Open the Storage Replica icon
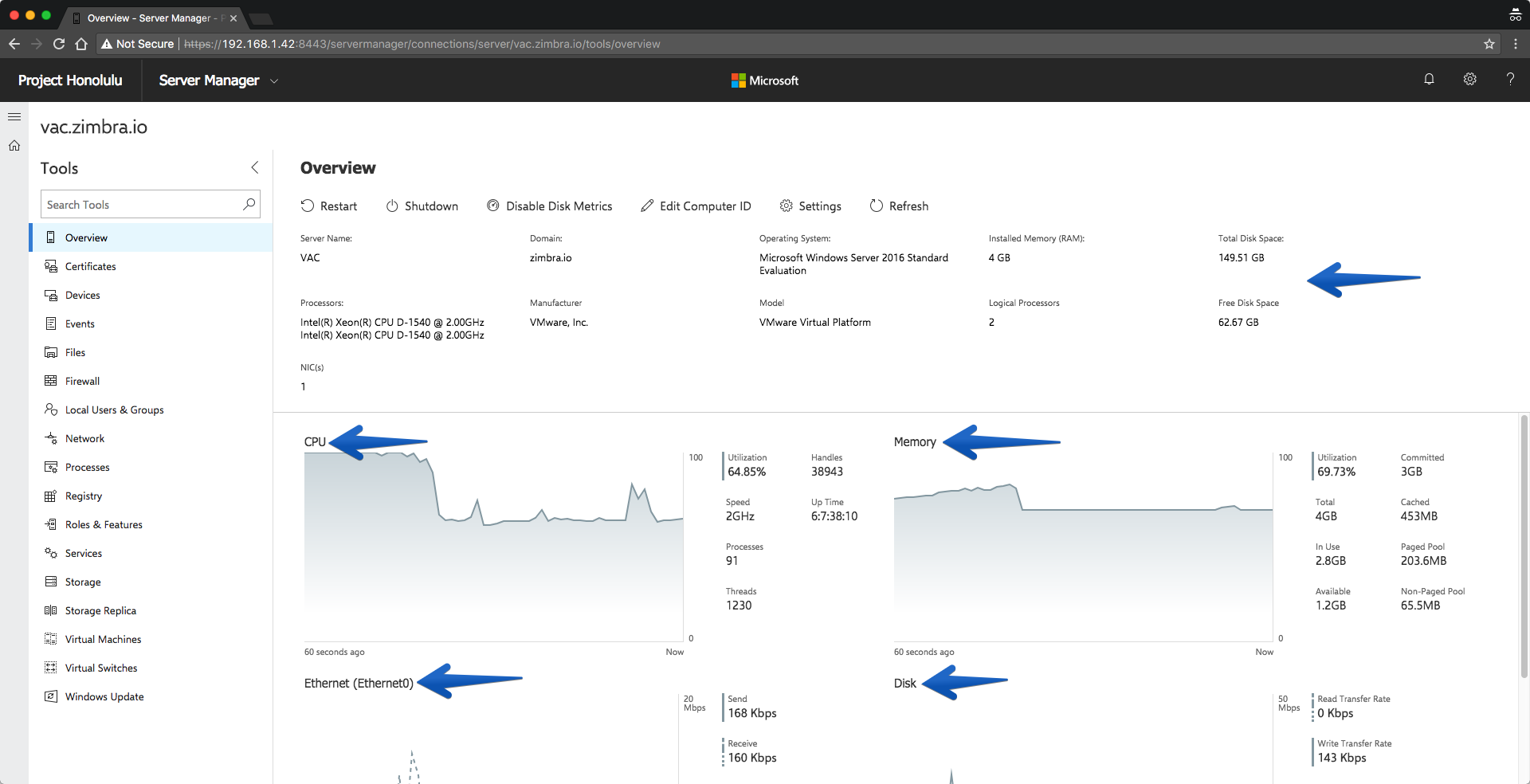 point(51,610)
